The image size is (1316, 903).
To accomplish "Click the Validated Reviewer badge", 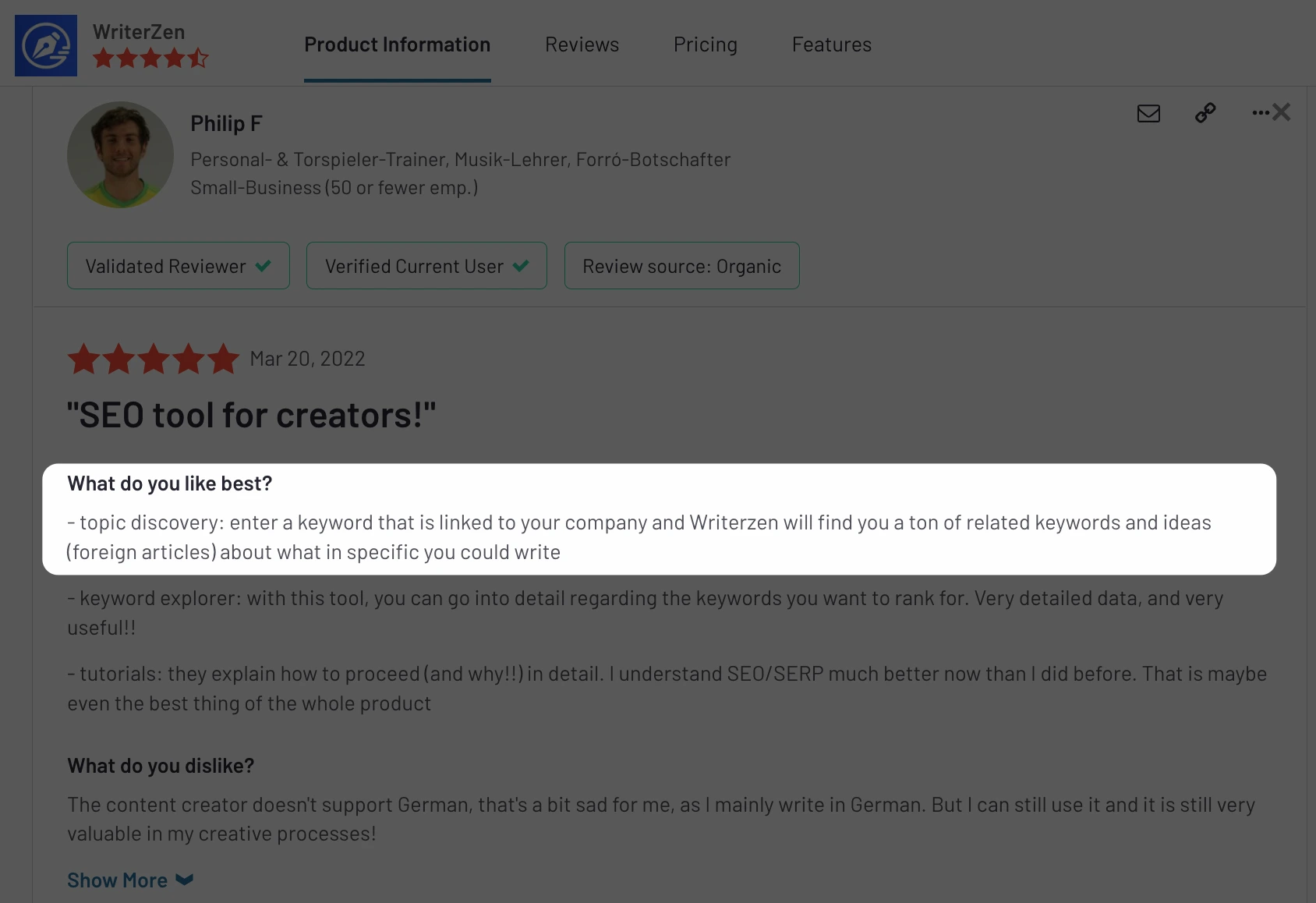I will [x=179, y=266].
